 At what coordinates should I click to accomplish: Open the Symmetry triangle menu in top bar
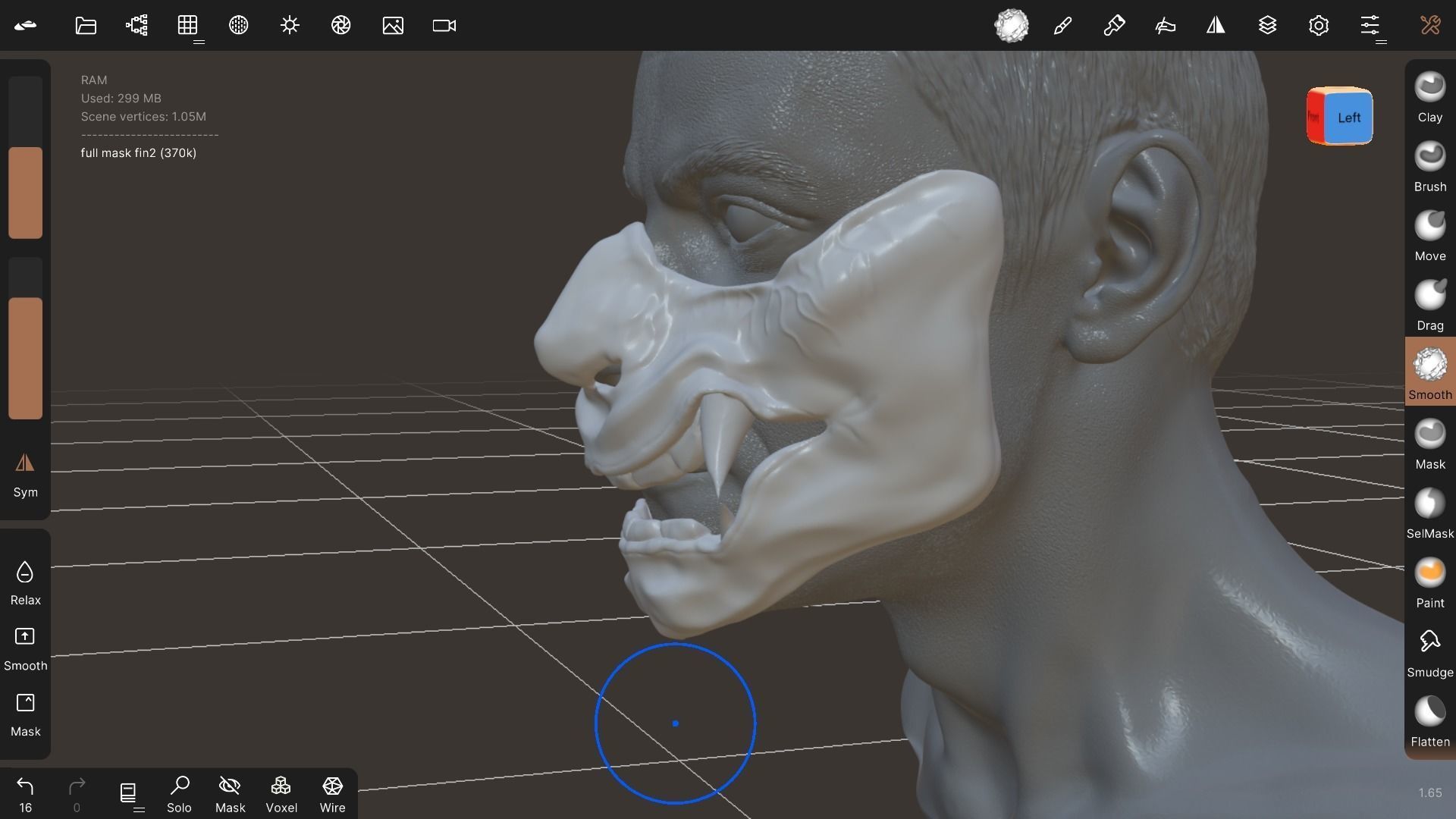click(x=1216, y=25)
